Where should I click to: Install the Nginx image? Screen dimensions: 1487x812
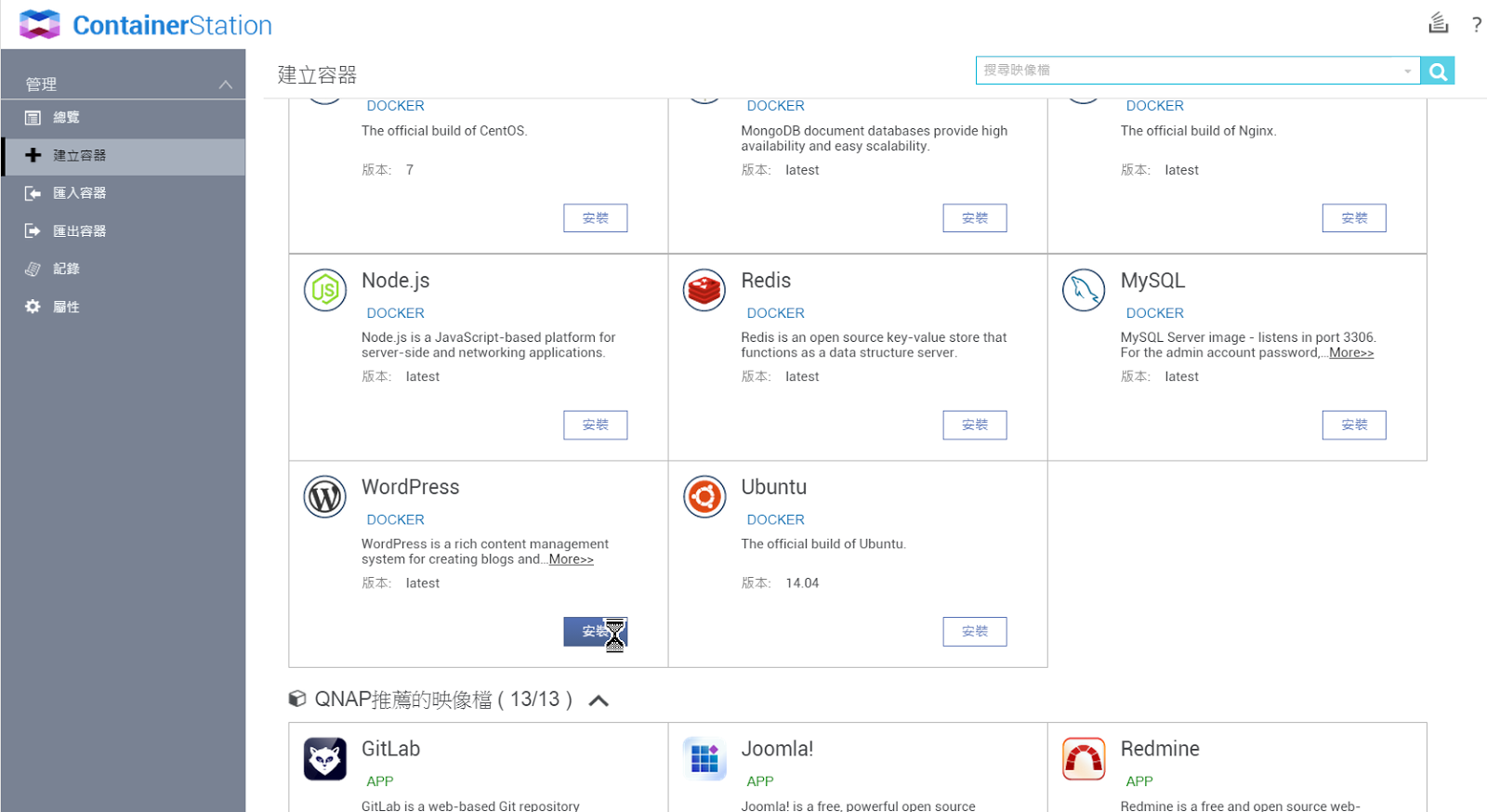[x=1354, y=218]
